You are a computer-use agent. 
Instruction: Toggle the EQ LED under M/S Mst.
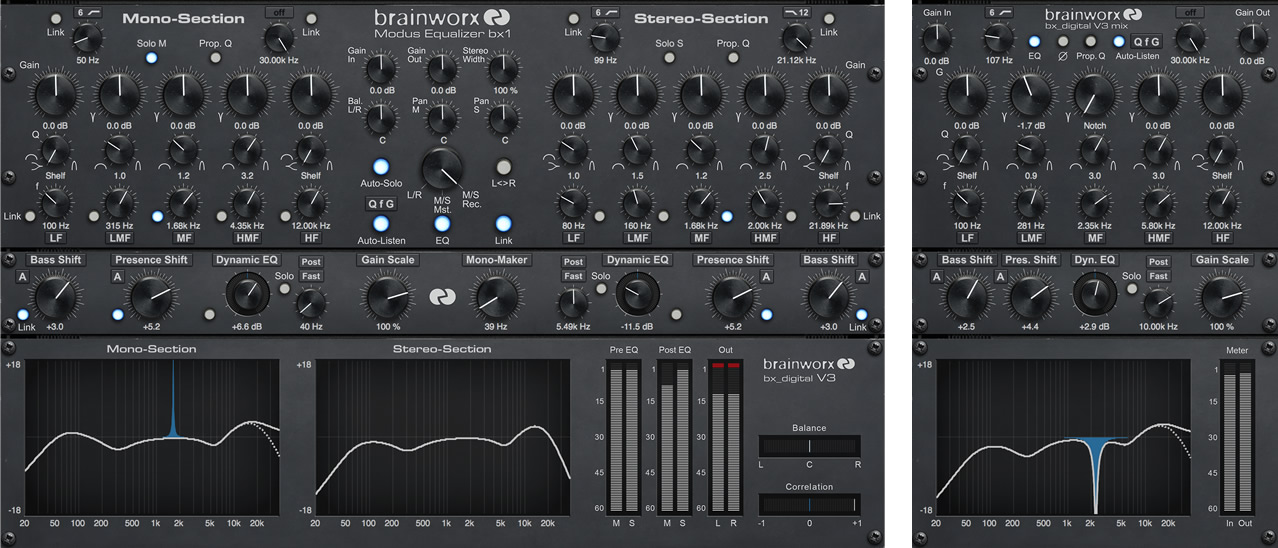point(442,224)
